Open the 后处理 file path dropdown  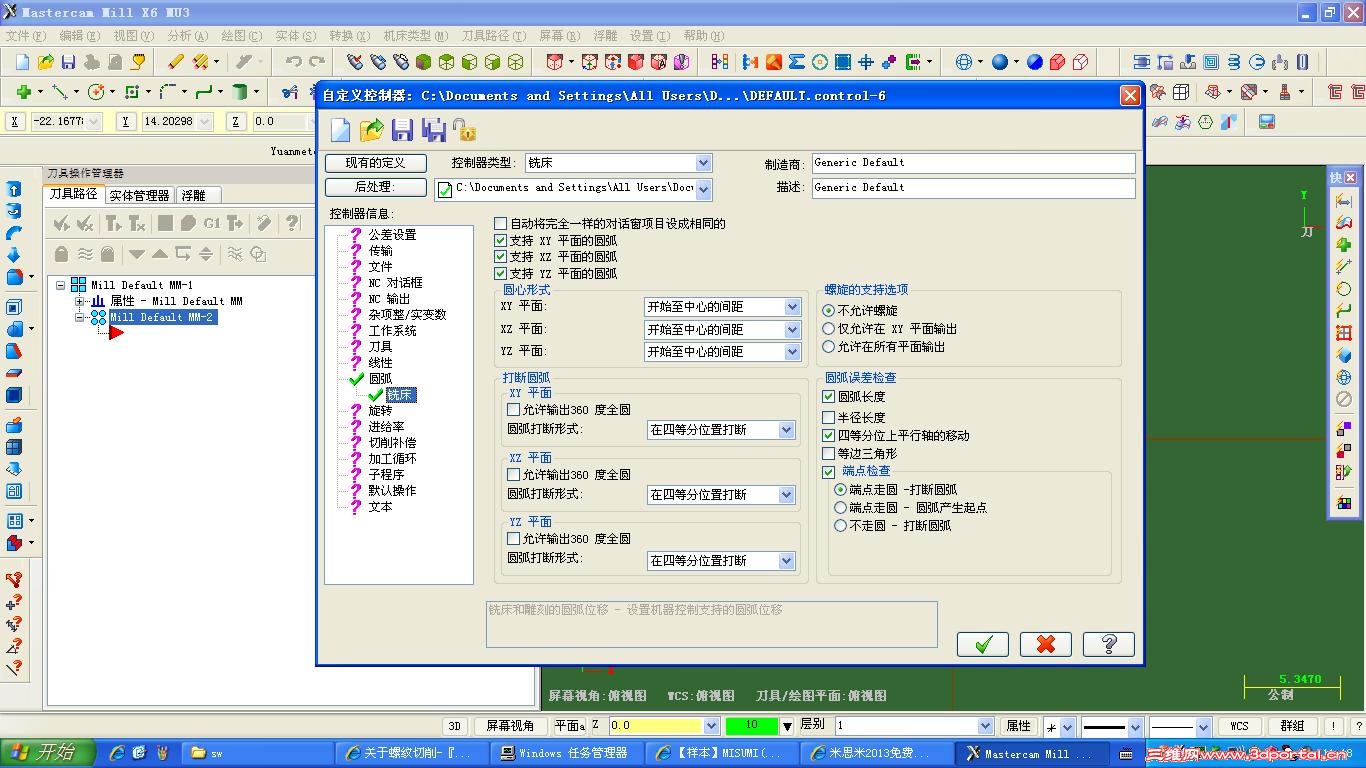tap(704, 188)
